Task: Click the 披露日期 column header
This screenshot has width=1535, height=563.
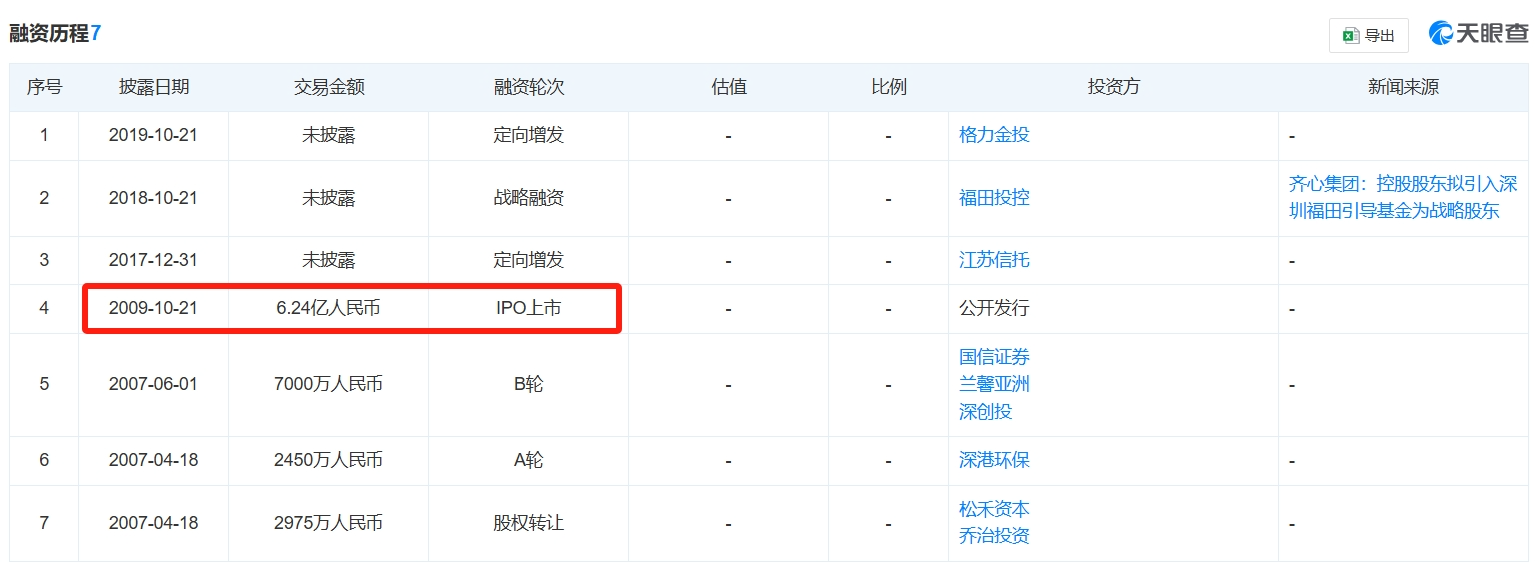Action: coord(154,87)
